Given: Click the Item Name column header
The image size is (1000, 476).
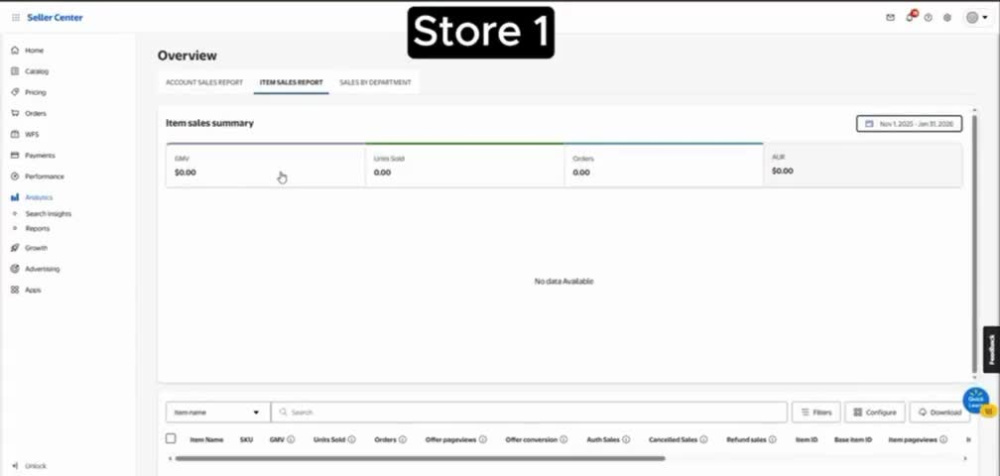Looking at the screenshot, I should [207, 440].
